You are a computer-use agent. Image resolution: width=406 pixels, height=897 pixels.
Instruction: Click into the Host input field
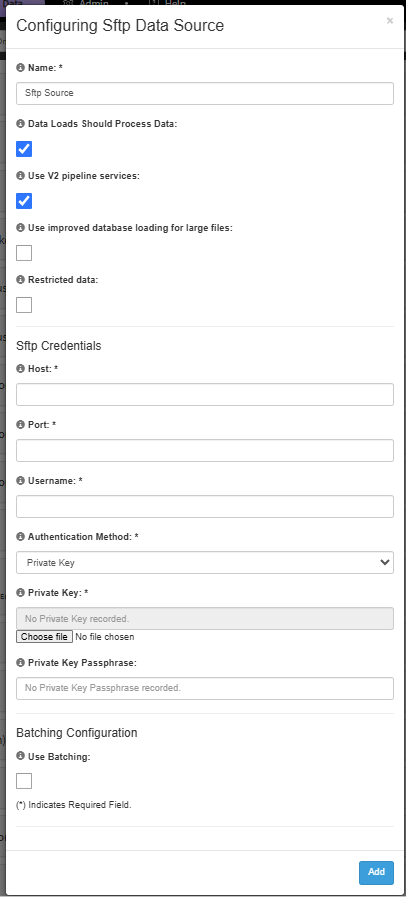(x=205, y=395)
